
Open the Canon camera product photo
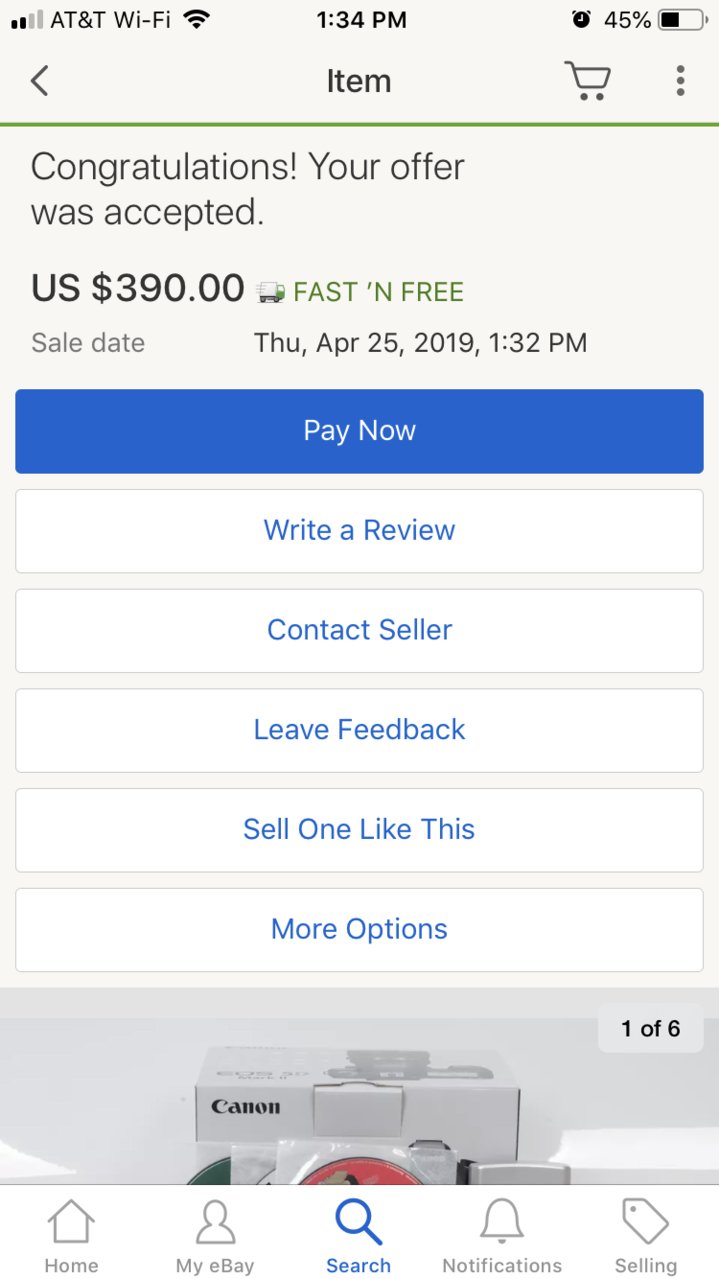tap(359, 1100)
